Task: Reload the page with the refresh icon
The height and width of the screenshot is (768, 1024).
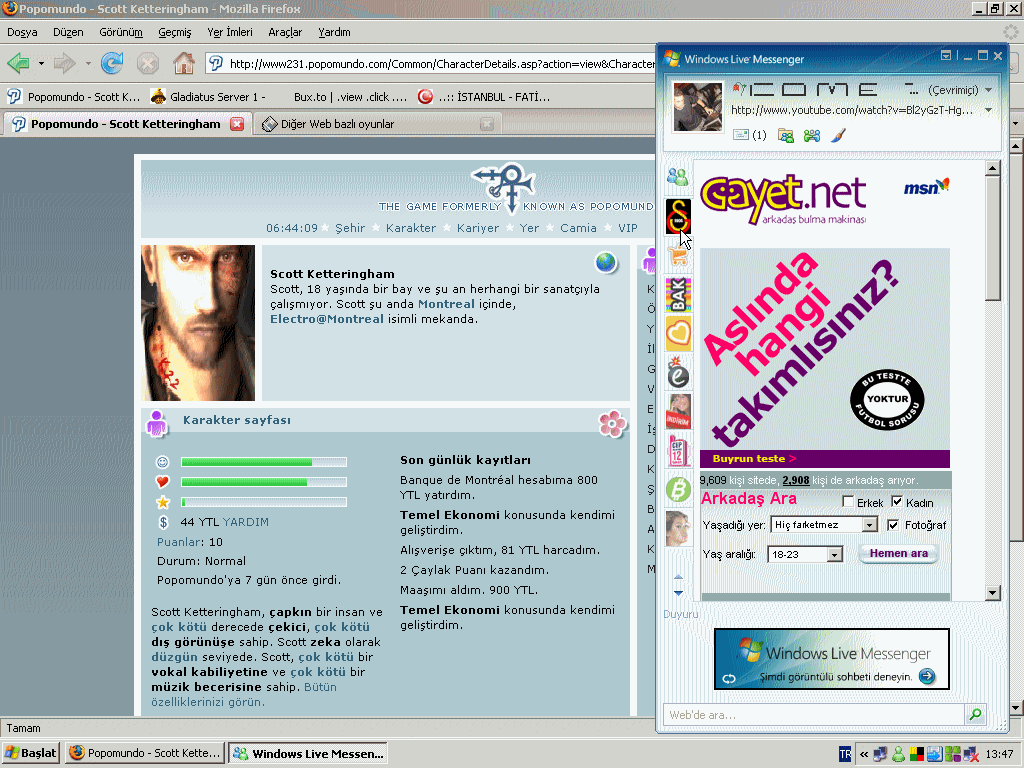Action: pos(112,63)
